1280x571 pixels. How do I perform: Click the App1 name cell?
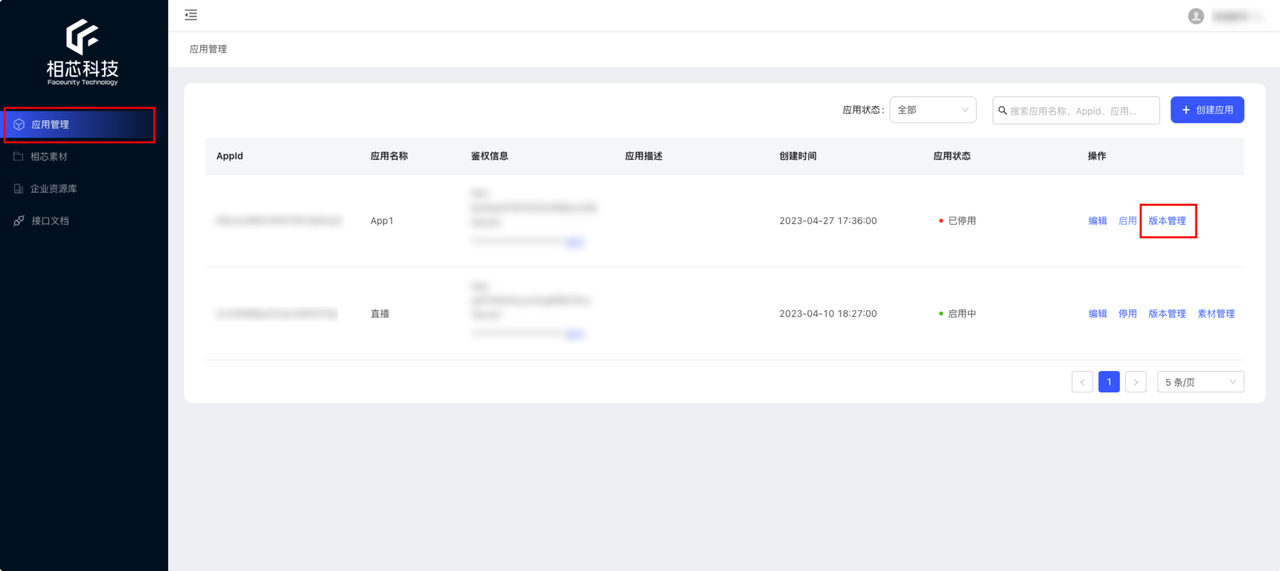click(382, 221)
